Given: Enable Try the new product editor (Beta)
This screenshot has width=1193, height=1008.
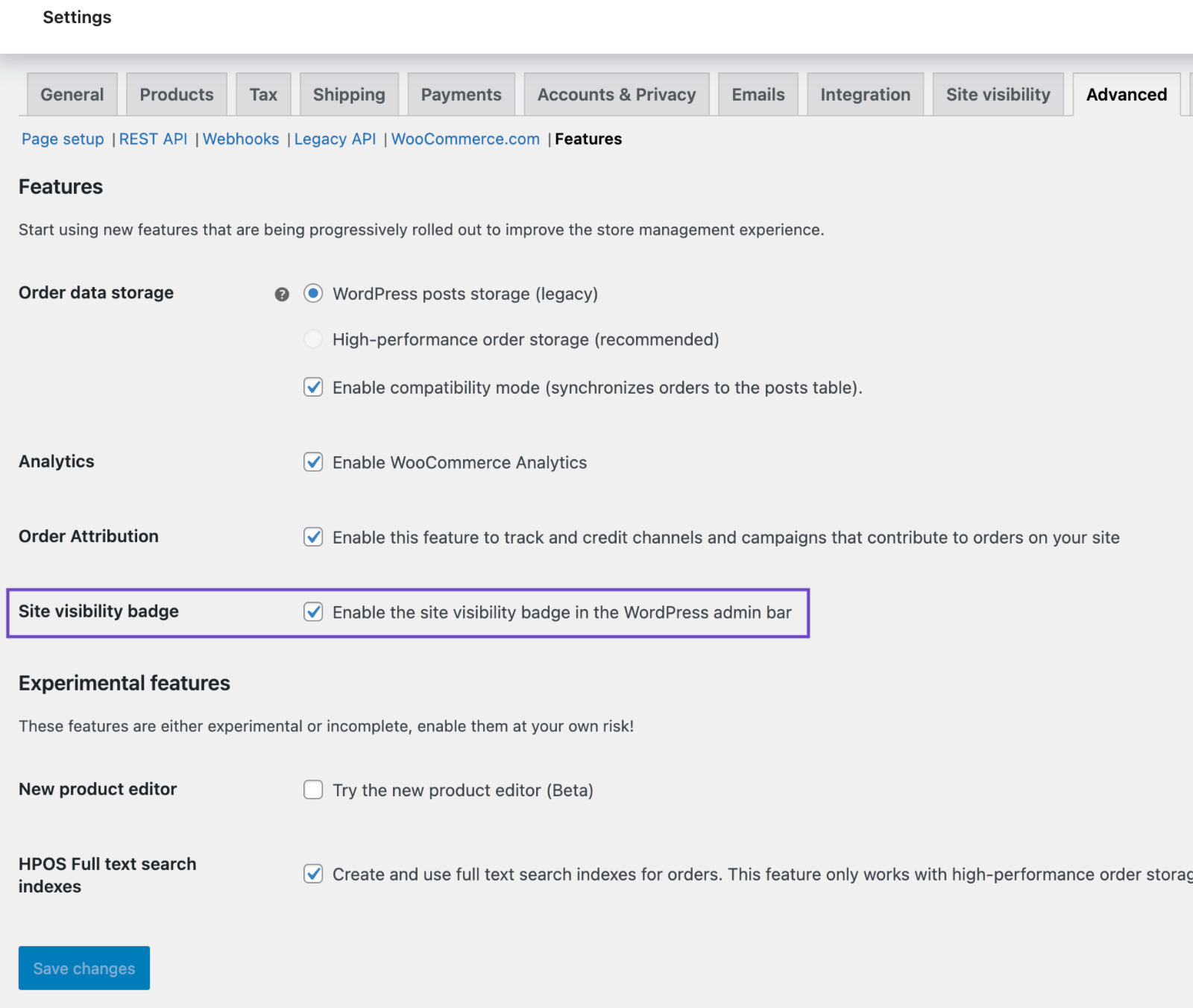Looking at the screenshot, I should click(313, 790).
